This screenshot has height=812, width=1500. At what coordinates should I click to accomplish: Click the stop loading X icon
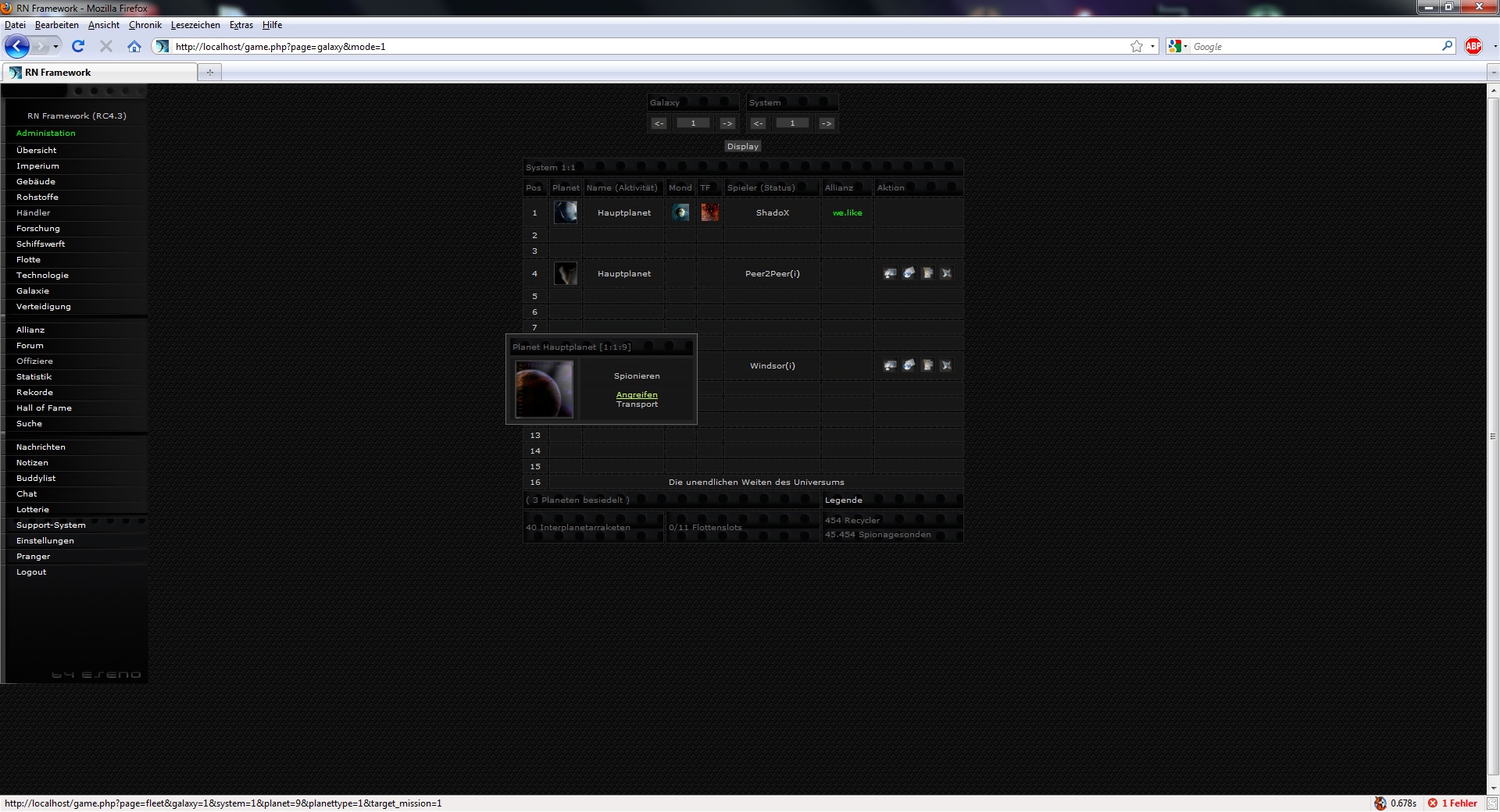(x=106, y=46)
